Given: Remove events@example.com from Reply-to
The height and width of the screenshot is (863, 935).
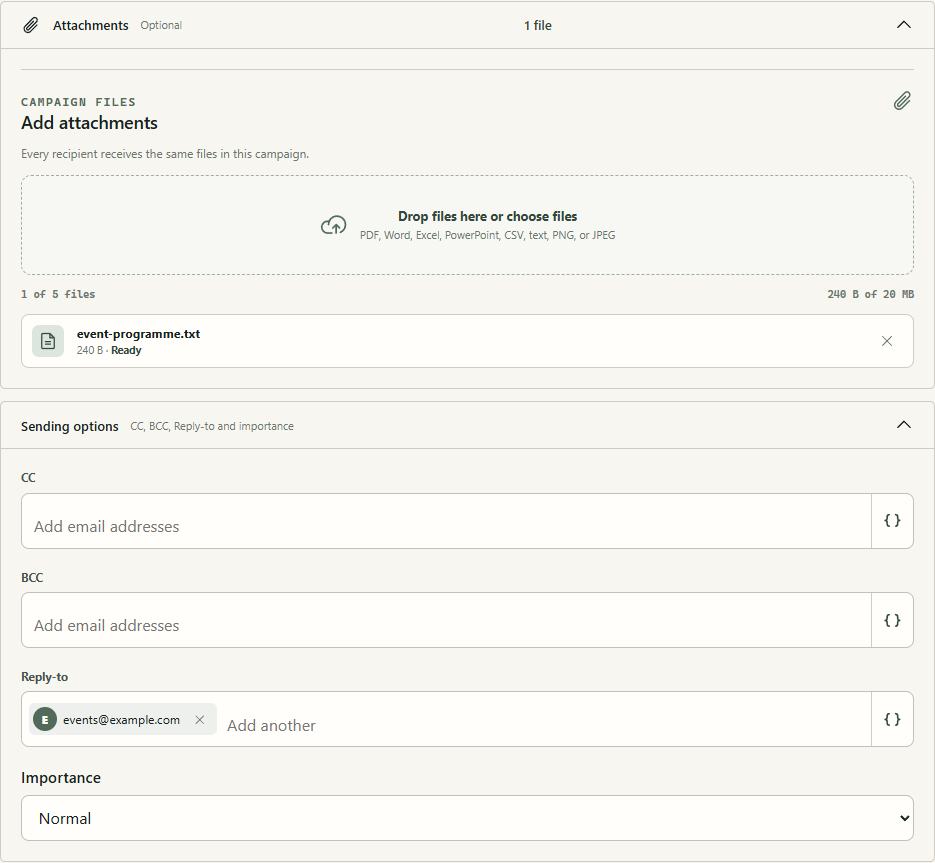Looking at the screenshot, I should 200,720.
